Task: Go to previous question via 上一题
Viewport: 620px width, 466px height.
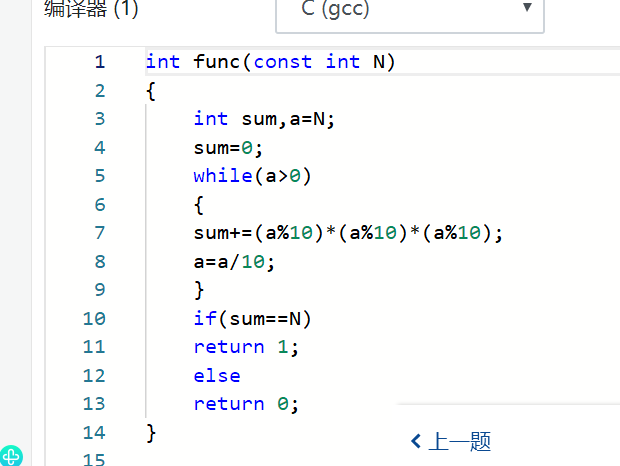Action: (451, 441)
